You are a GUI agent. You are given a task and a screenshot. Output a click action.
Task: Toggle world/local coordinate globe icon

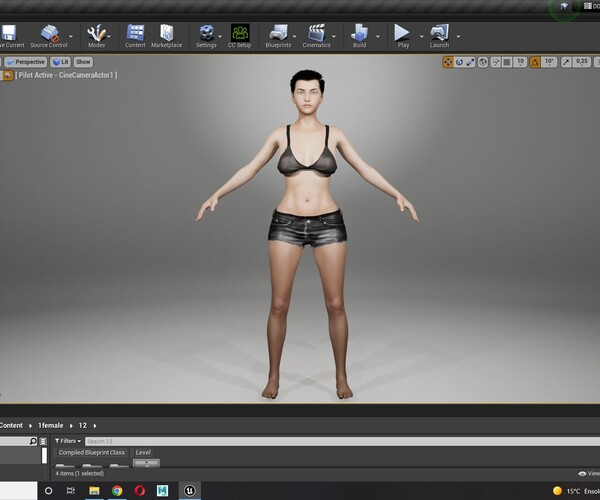483,62
